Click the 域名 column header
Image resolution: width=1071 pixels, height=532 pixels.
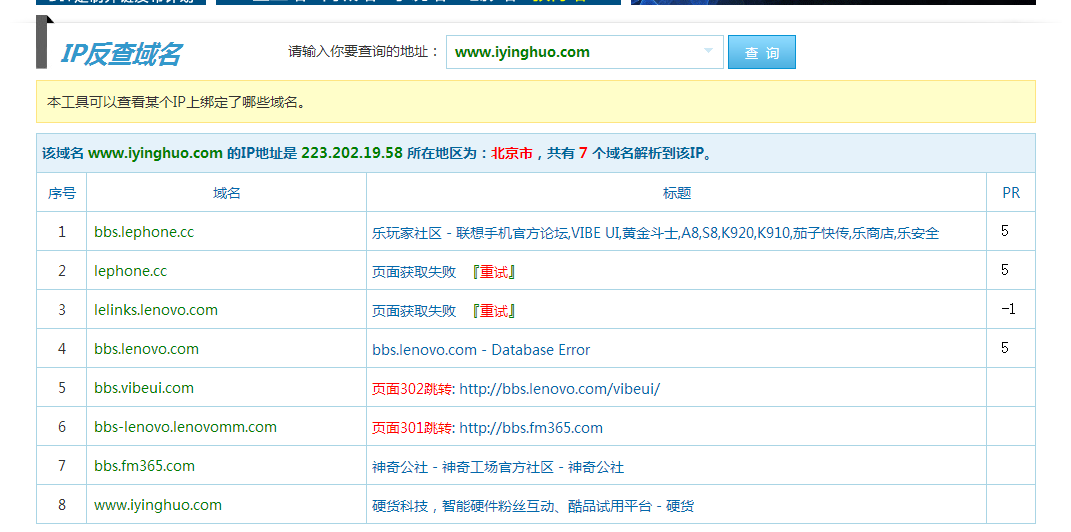[x=227, y=193]
